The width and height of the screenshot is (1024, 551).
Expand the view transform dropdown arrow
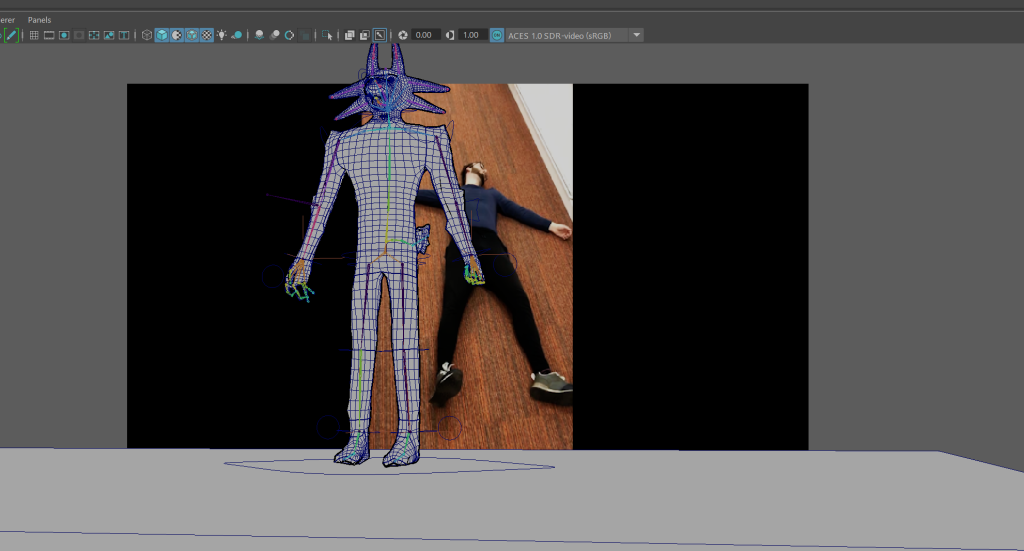[637, 35]
